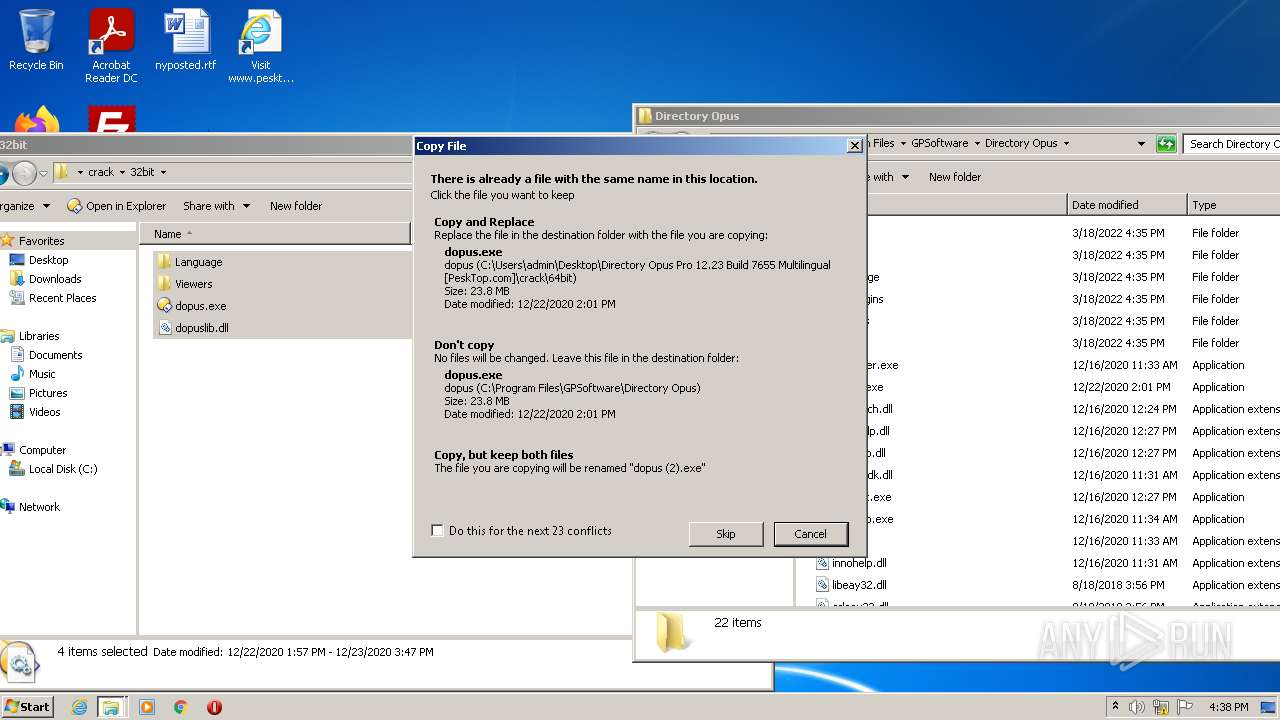
Task: Click Cancel in Copy File dialog
Action: (810, 534)
